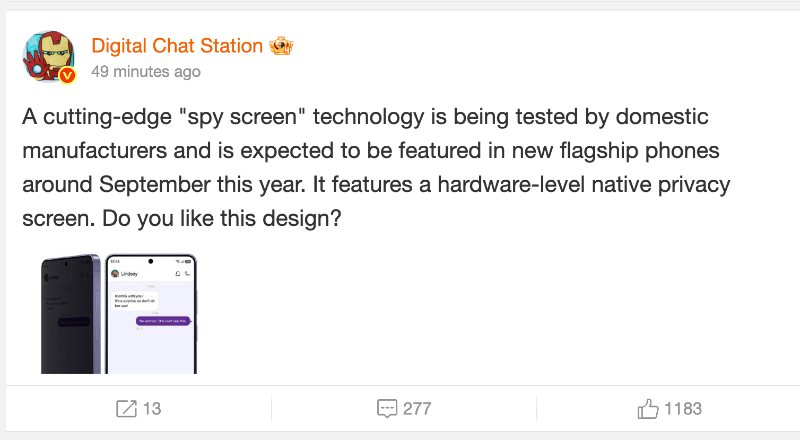Image resolution: width=800 pixels, height=440 pixels.
Task: Click the comment count 277
Action: click(x=416, y=408)
